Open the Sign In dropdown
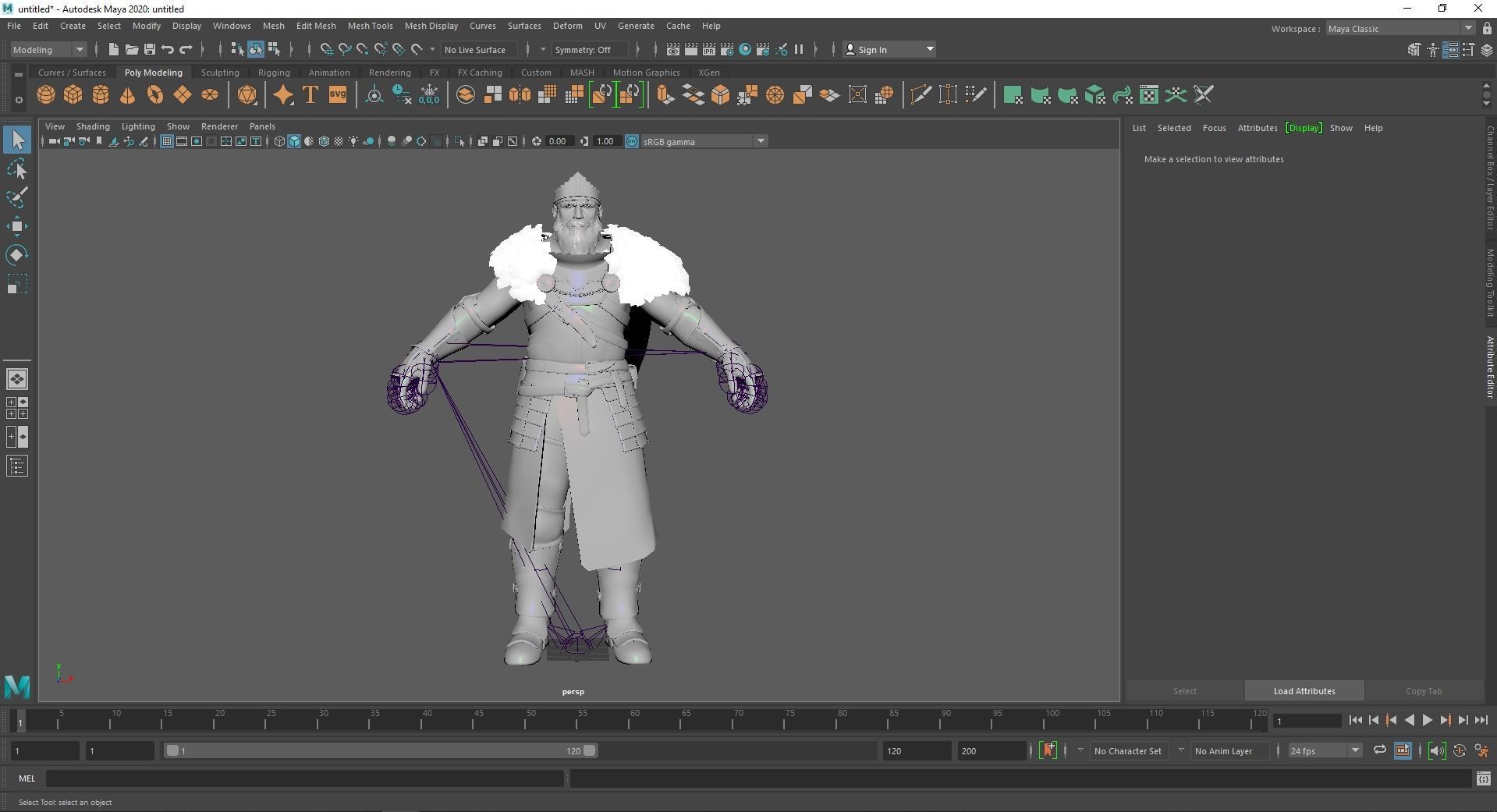This screenshot has width=1497, height=812. (x=889, y=49)
